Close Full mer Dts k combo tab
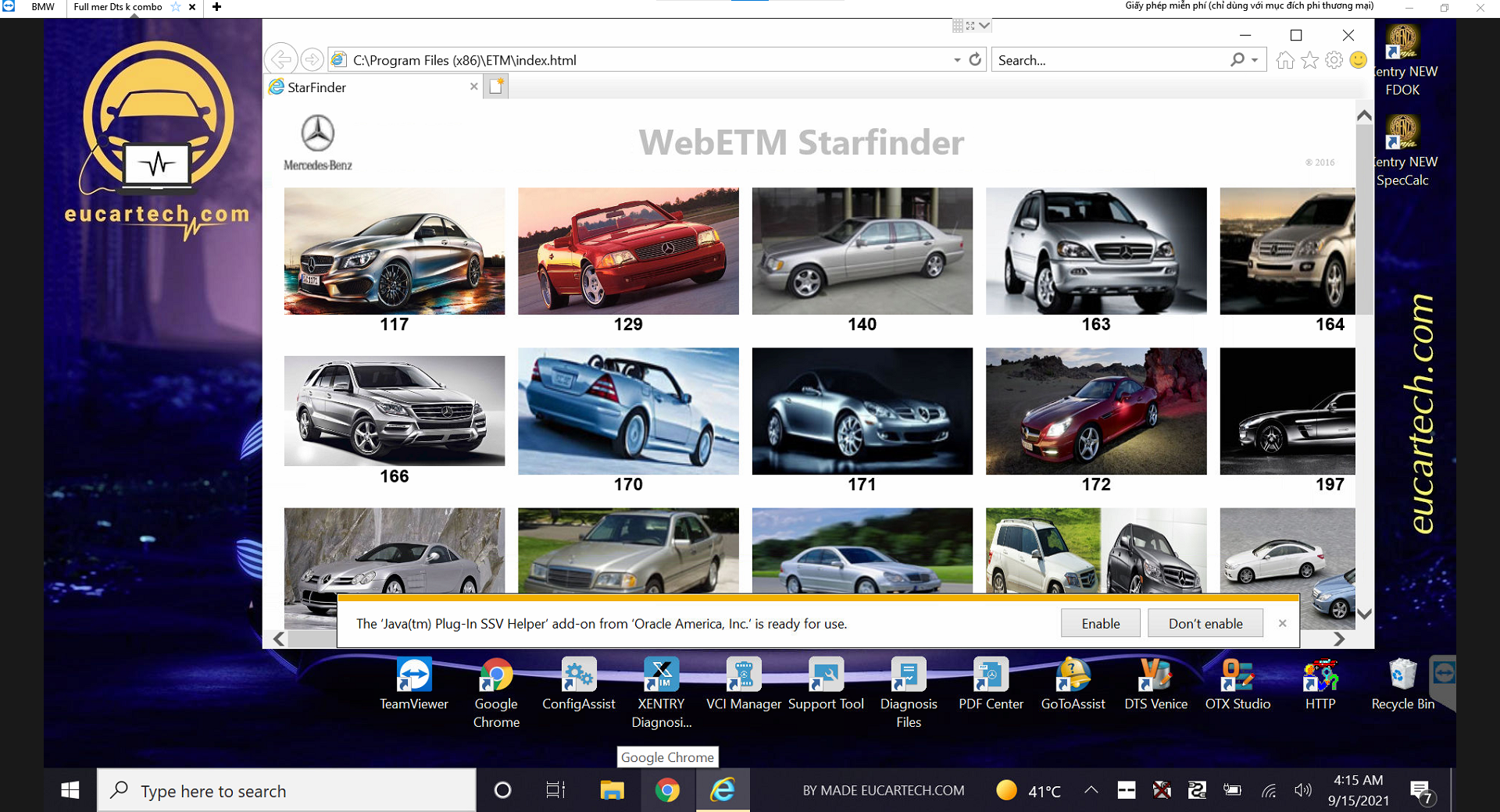The width and height of the screenshot is (1500, 812). tap(192, 7)
